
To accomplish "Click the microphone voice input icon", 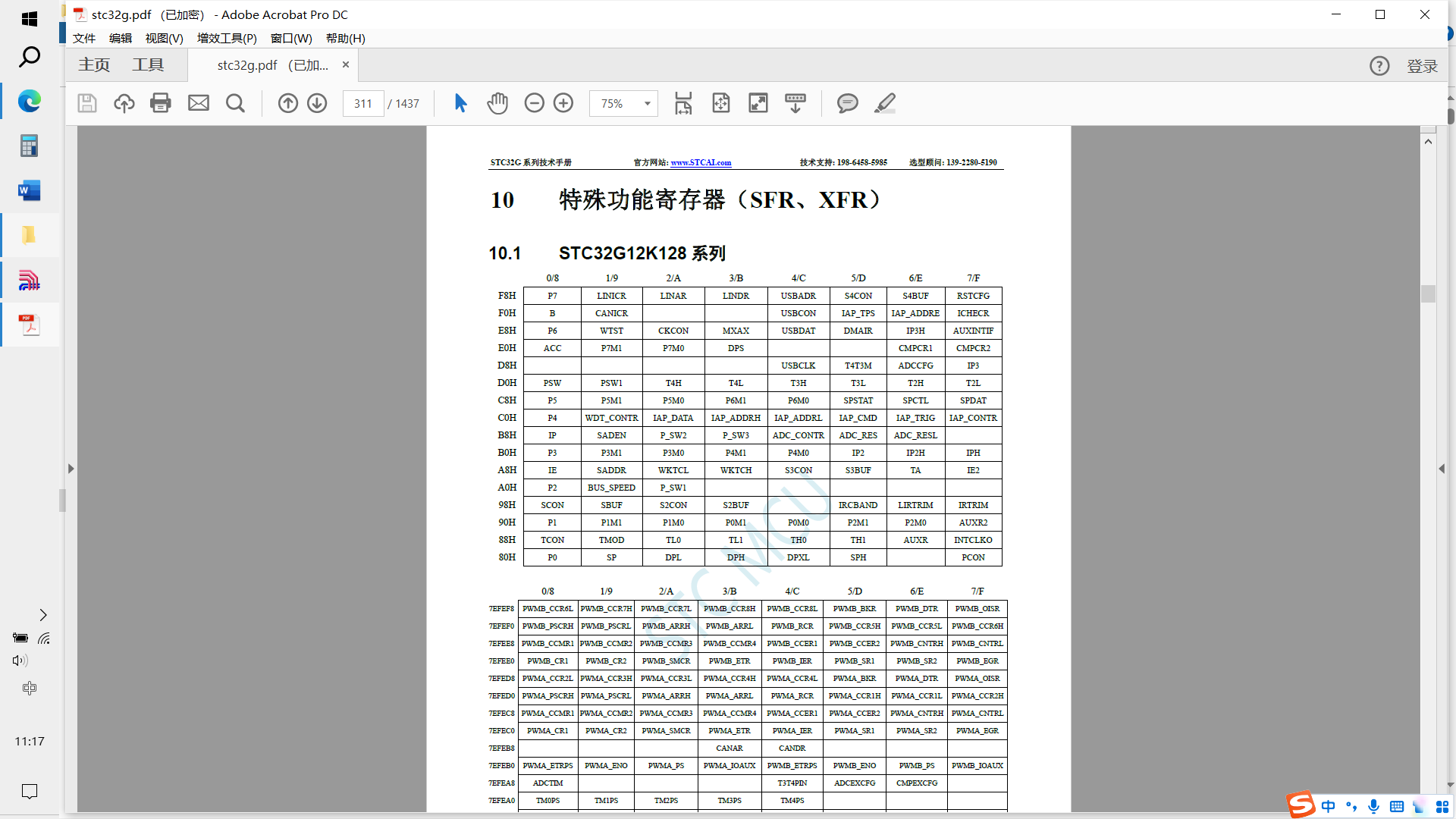I will click(x=1373, y=806).
